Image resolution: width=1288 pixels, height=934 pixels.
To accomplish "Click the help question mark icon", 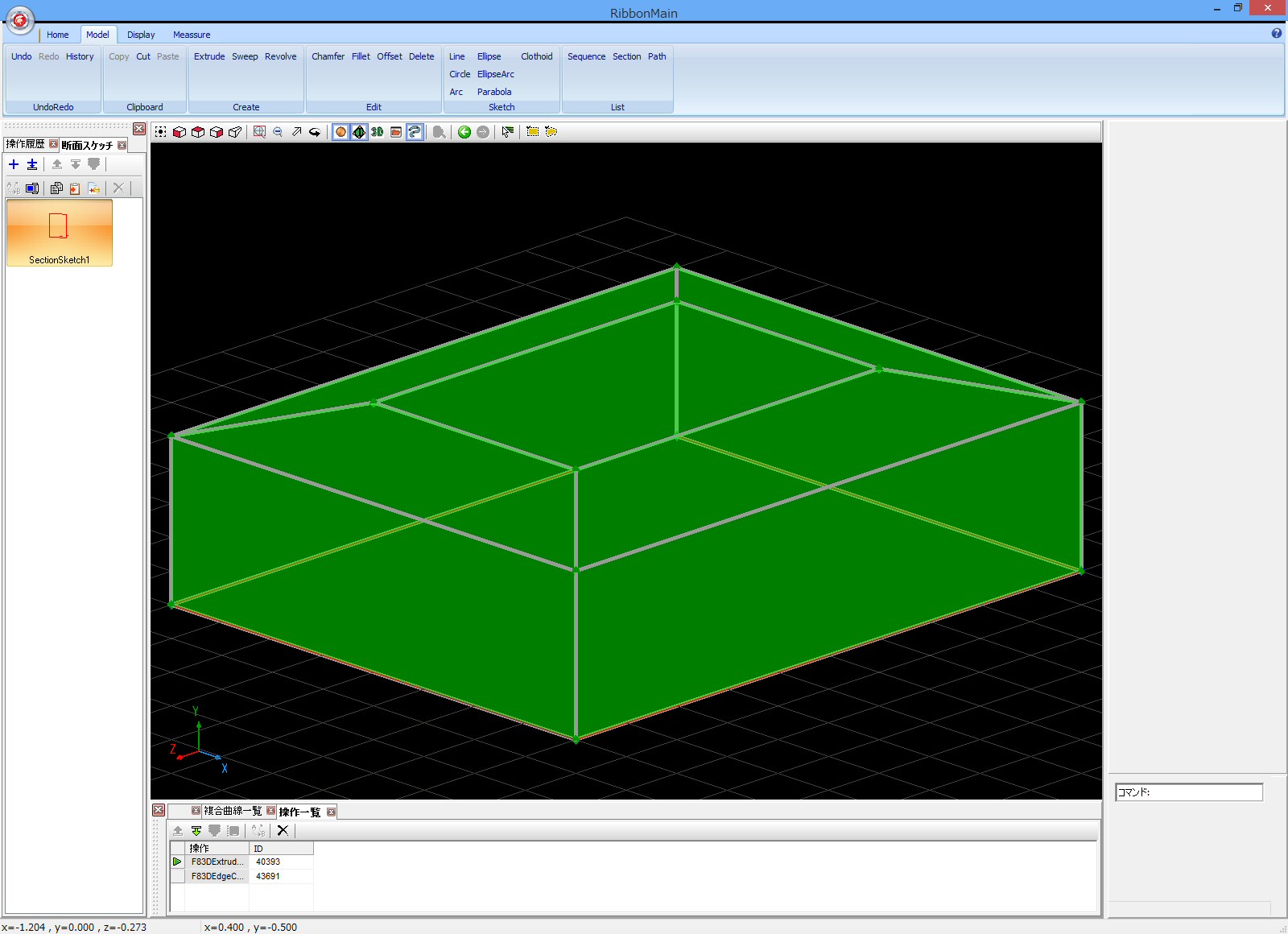I will (1276, 34).
